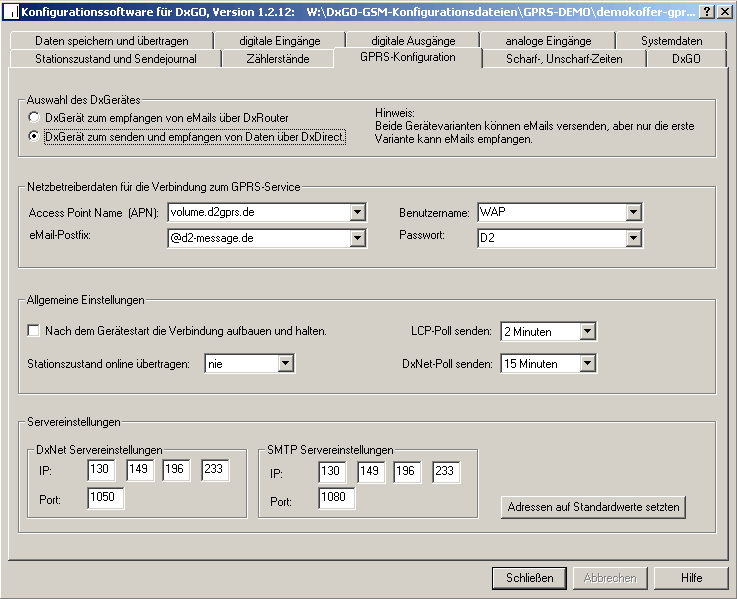737x599 pixels.
Task: Click the DxNet server Port field
Action: (x=105, y=498)
